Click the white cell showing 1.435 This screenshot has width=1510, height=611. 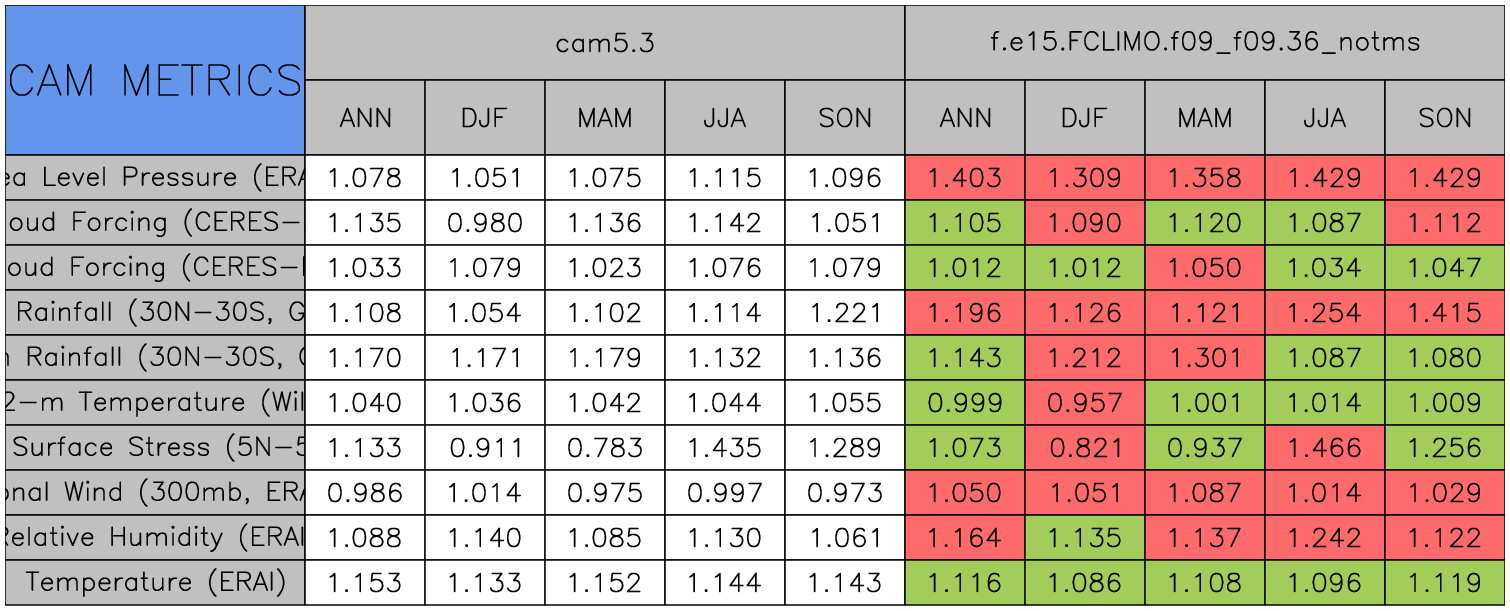click(x=725, y=448)
